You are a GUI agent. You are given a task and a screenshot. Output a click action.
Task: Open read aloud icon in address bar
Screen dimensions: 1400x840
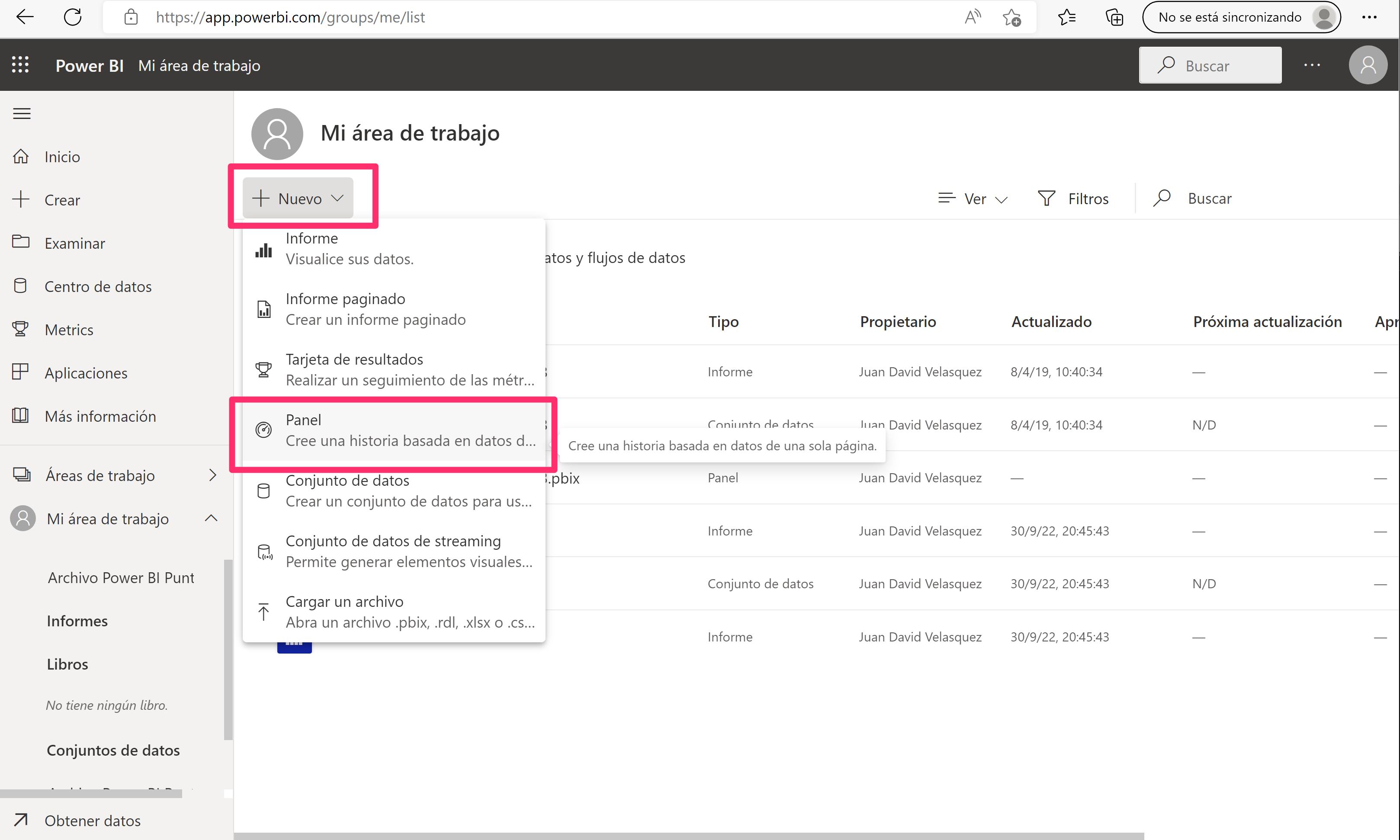[x=973, y=17]
